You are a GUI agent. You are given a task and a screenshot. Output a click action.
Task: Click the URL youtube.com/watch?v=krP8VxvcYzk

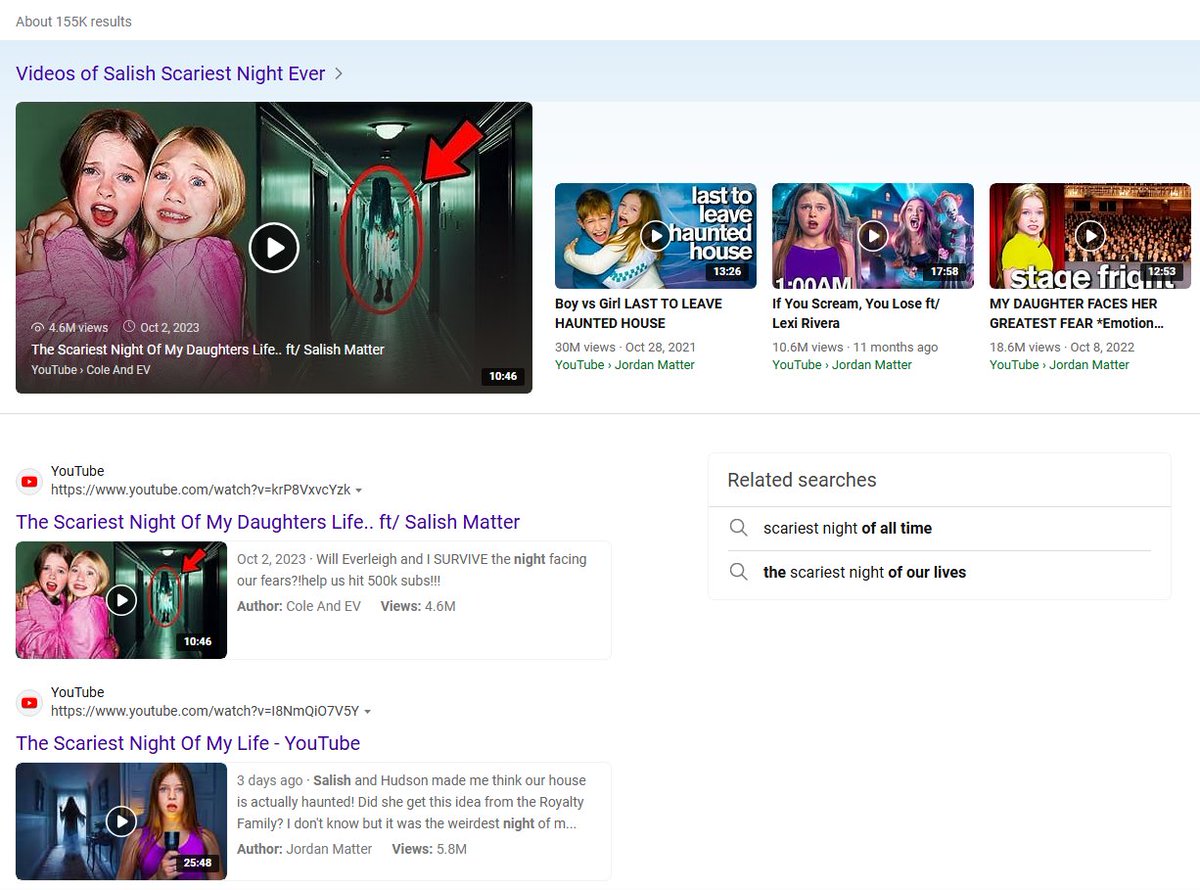pyautogui.click(x=201, y=490)
